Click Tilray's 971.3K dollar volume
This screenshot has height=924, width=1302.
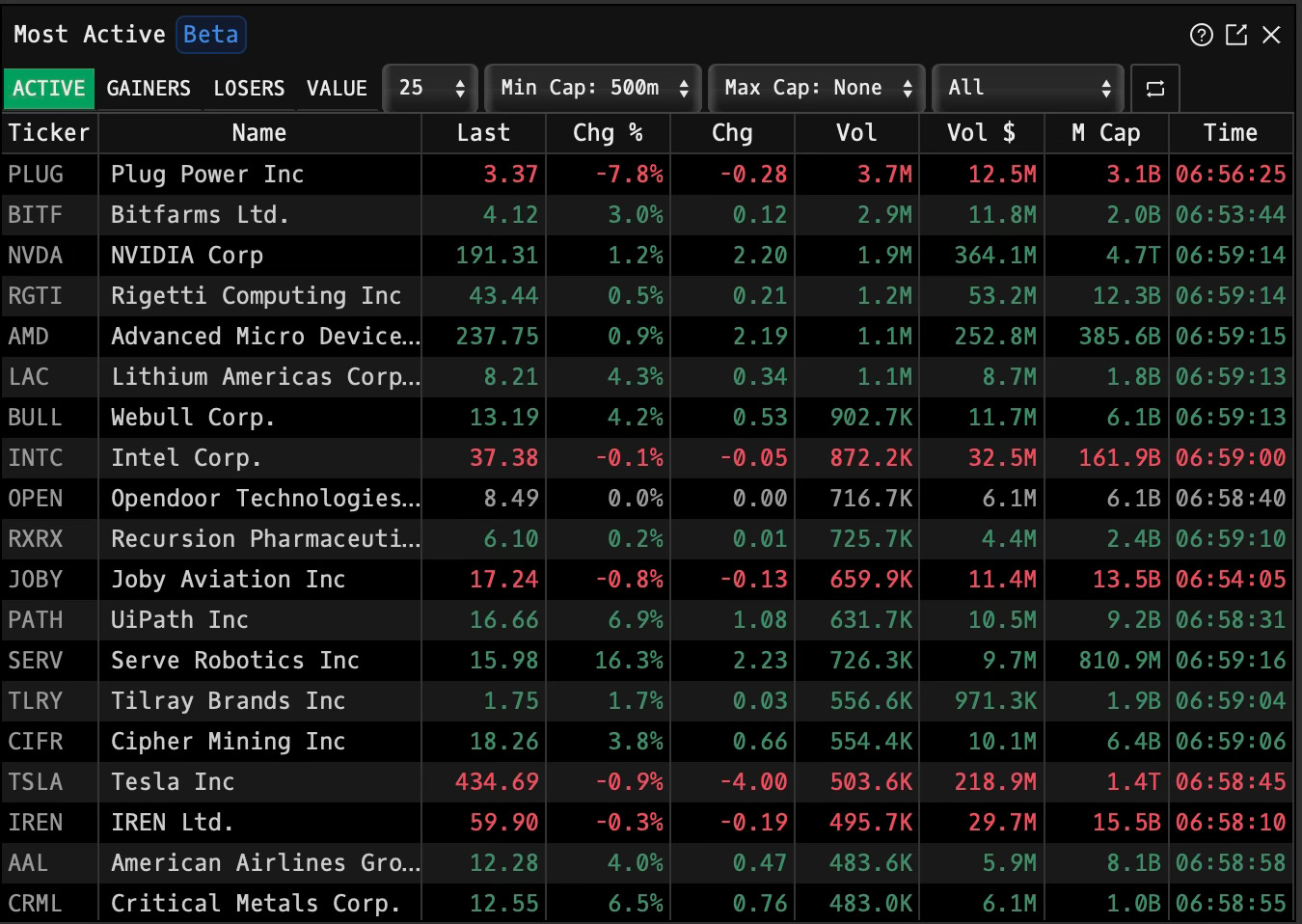[995, 701]
